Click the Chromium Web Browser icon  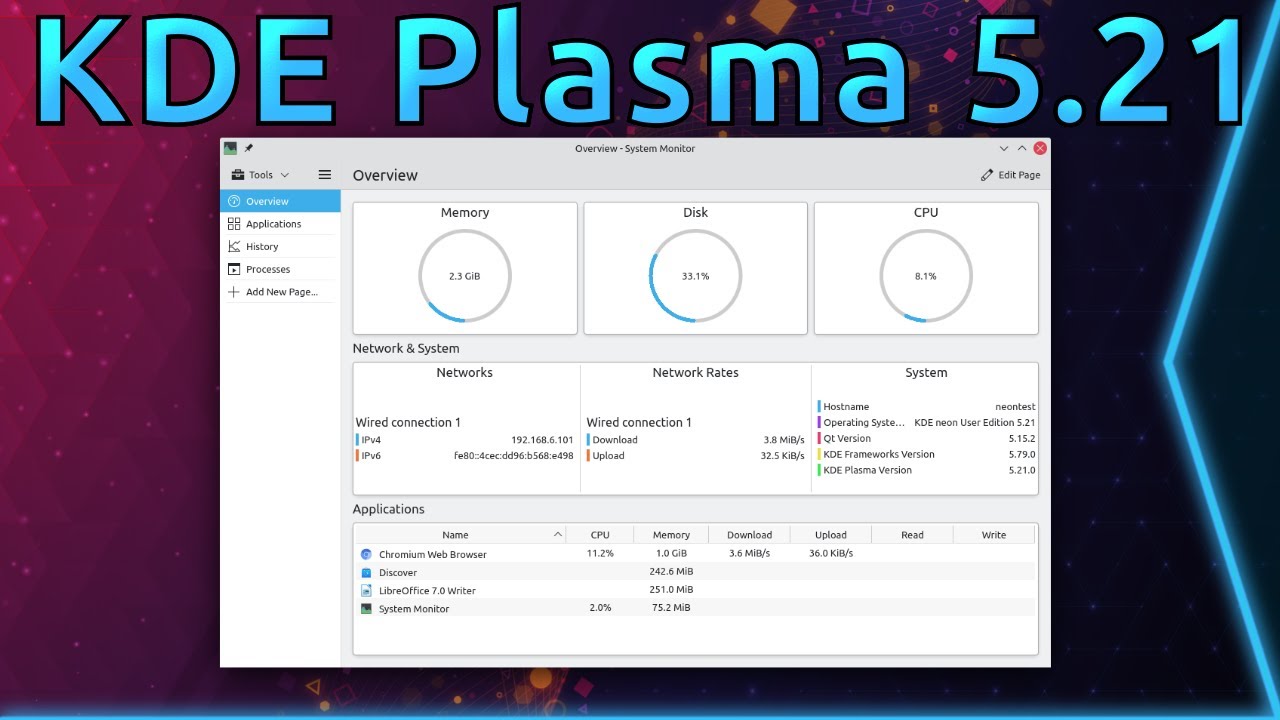pos(366,554)
